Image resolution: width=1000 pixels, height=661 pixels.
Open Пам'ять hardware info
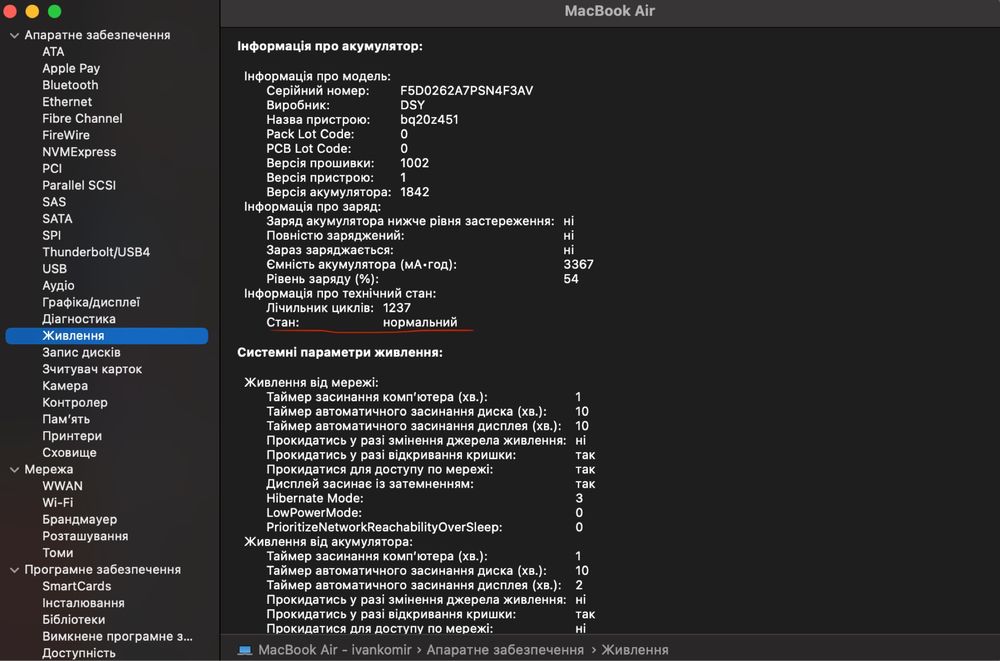66,419
